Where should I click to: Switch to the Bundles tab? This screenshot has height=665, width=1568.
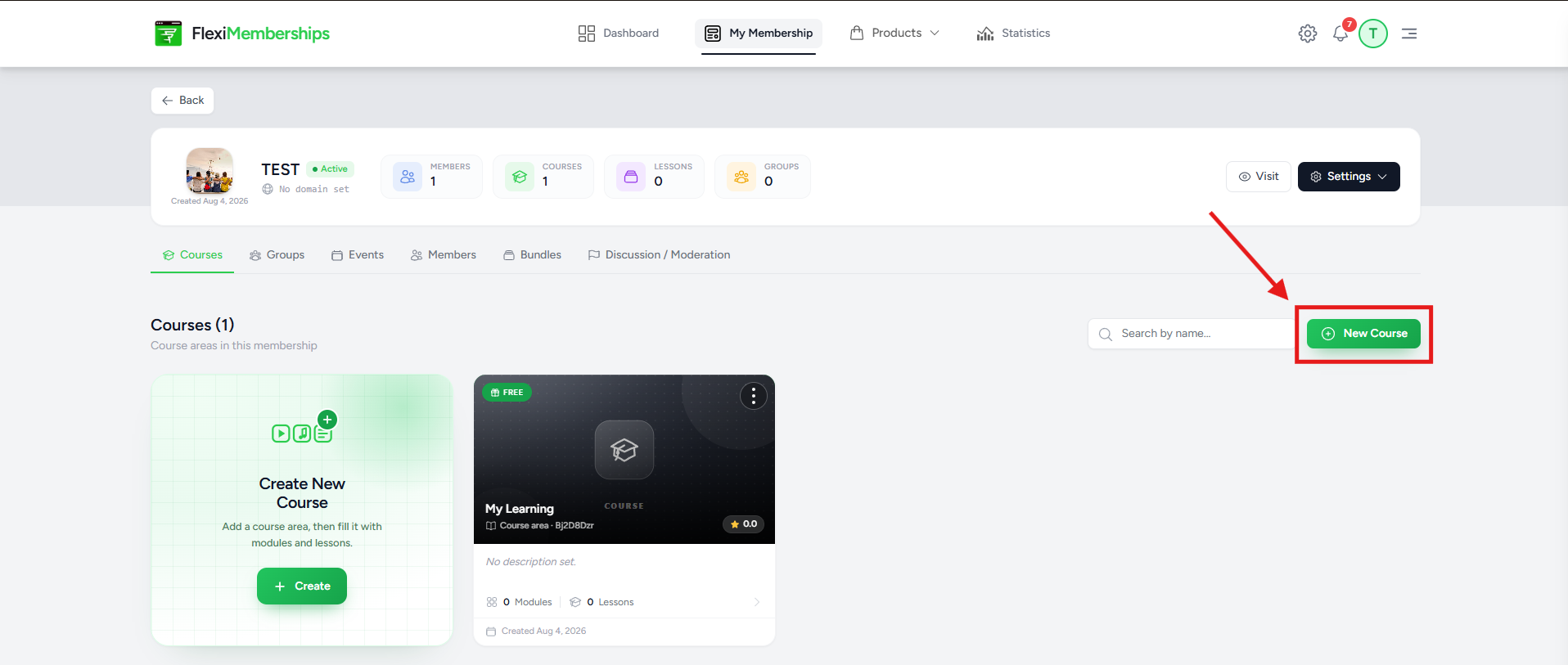click(x=532, y=255)
